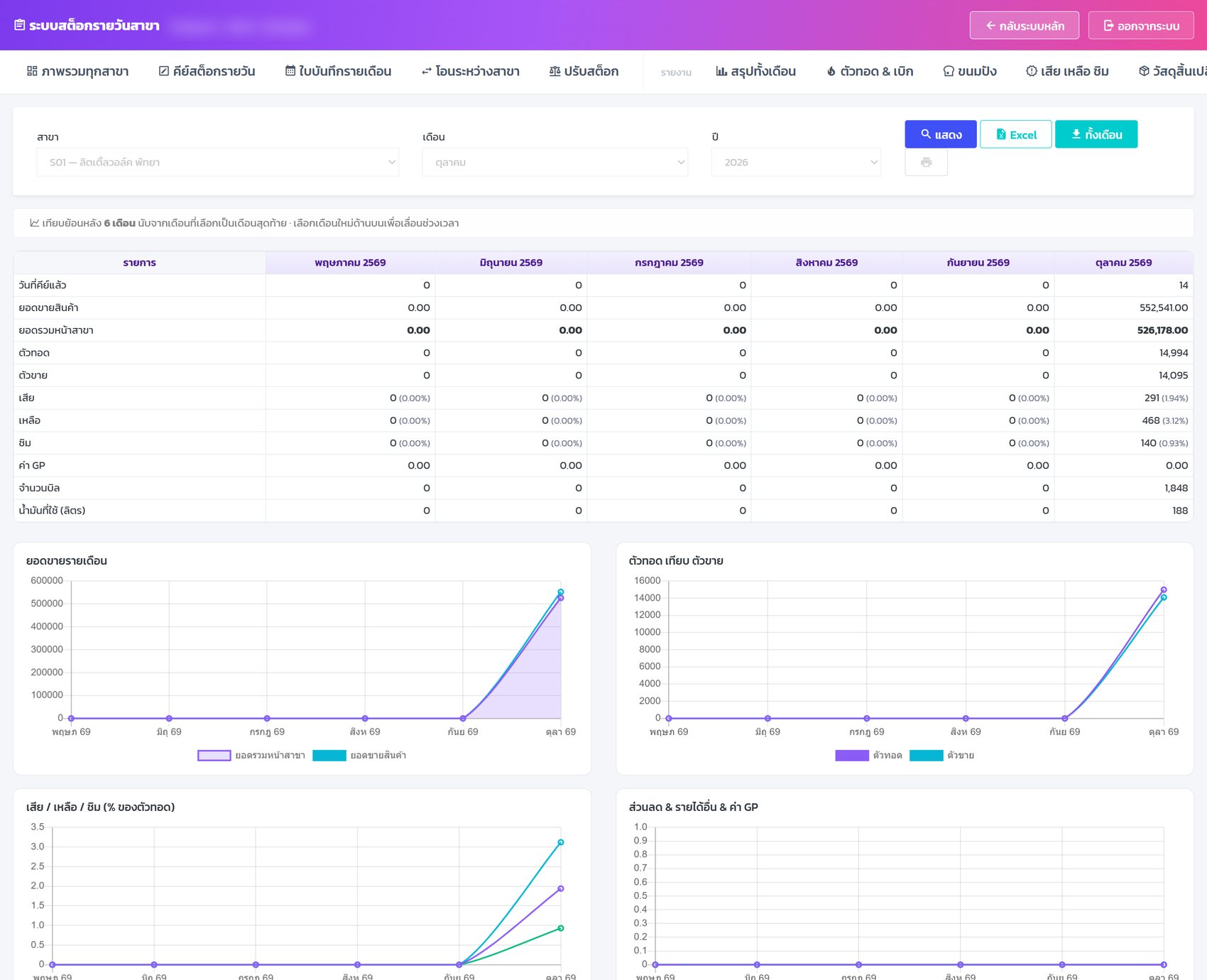
Task: Toggle ยอดขายสินค้า legend swatch
Action: [329, 756]
